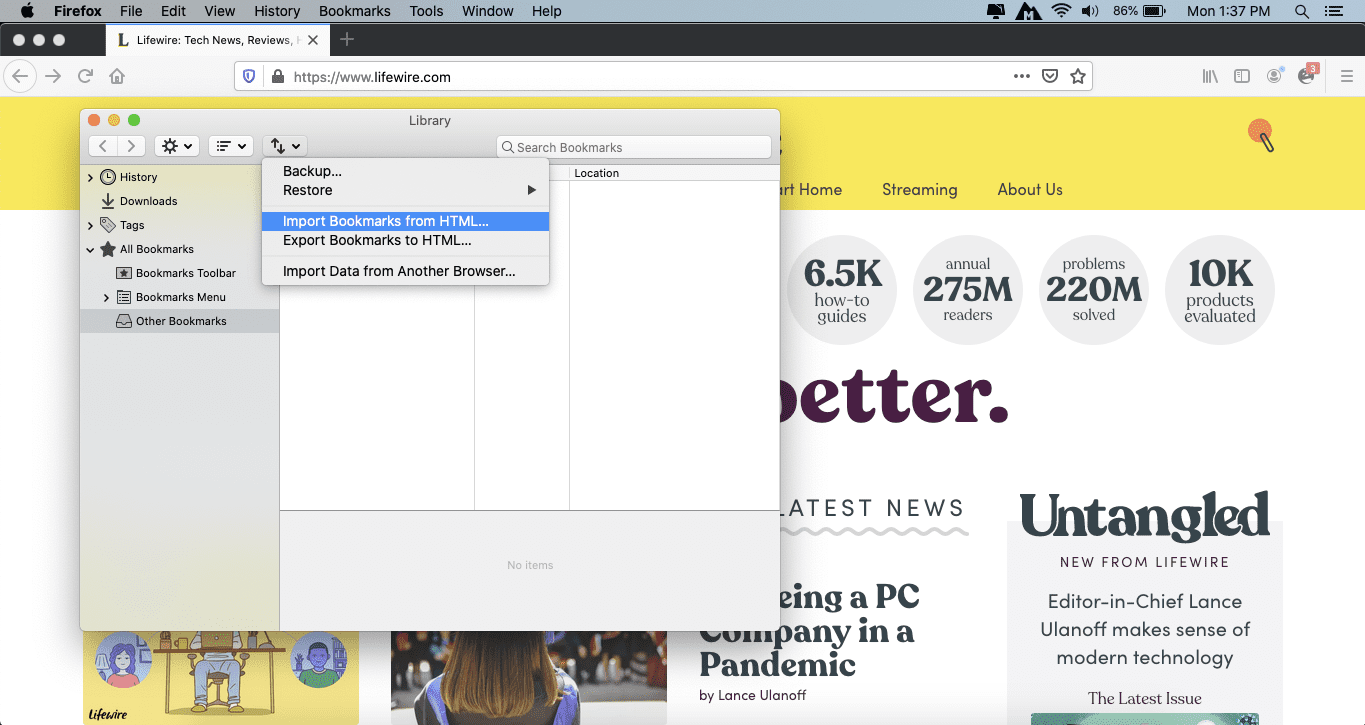
Task: Open a new tab with the plus button
Action: point(347,39)
